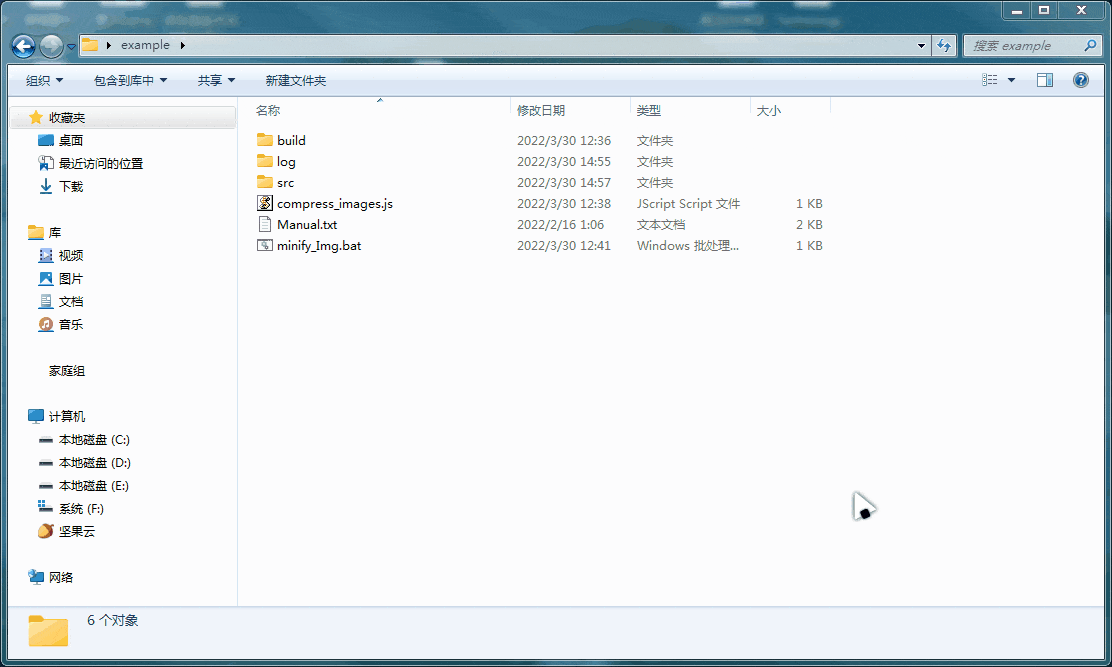
Task: Open 坚果云 in the sidebar
Action: (77, 532)
